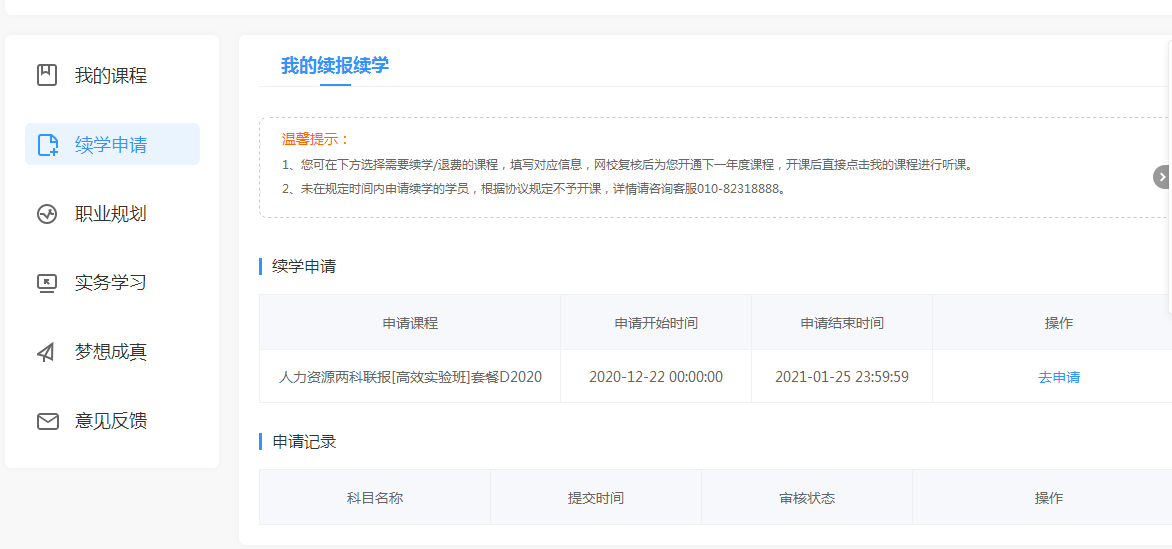Click the 申请课程 column header

[410, 323]
